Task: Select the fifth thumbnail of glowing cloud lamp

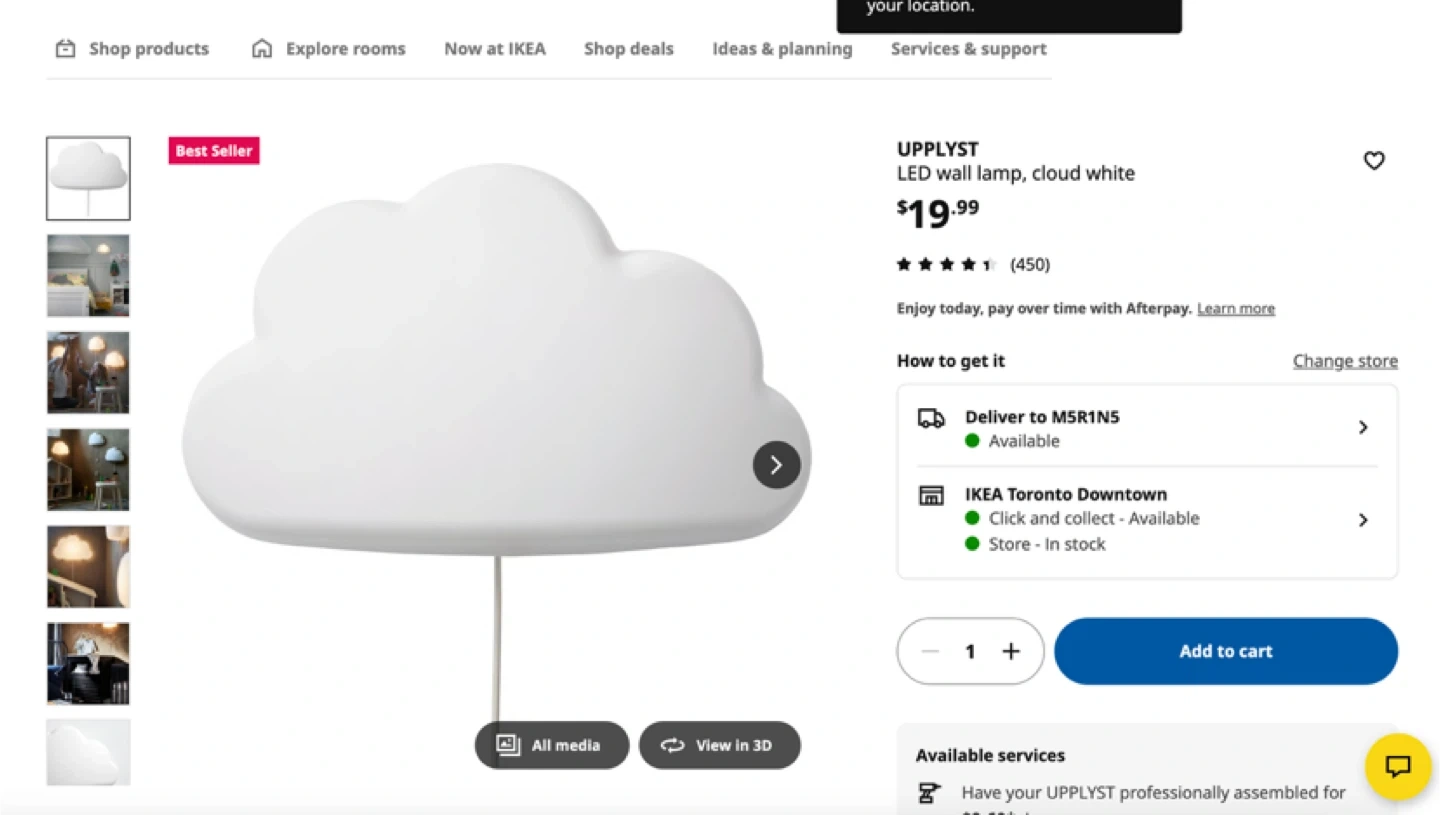Action: [x=88, y=566]
